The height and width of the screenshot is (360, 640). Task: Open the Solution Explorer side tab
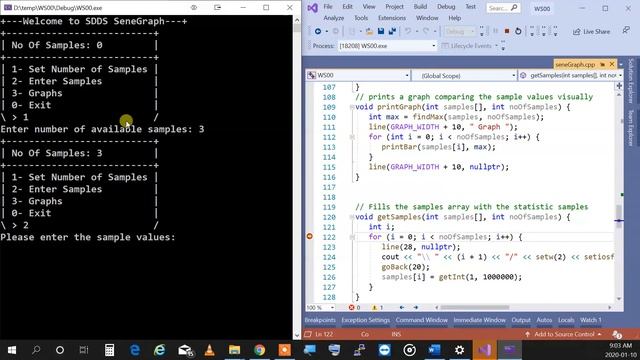coord(631,80)
